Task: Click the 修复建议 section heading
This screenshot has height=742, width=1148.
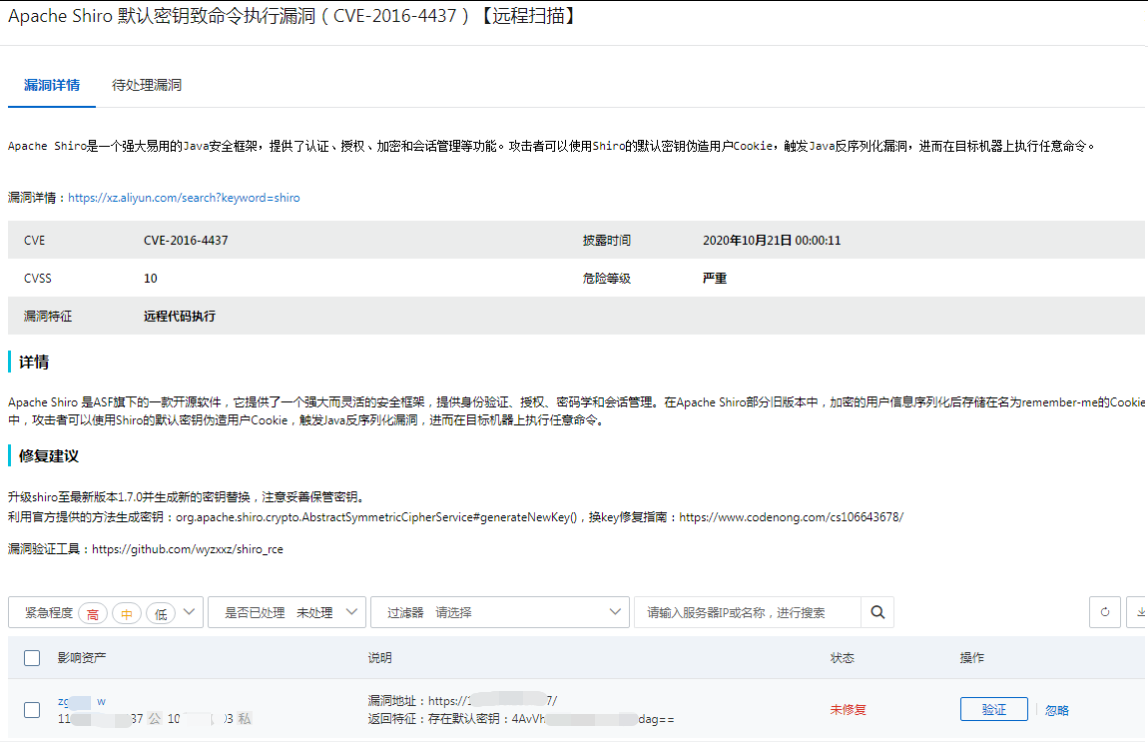Action: click(x=48, y=456)
